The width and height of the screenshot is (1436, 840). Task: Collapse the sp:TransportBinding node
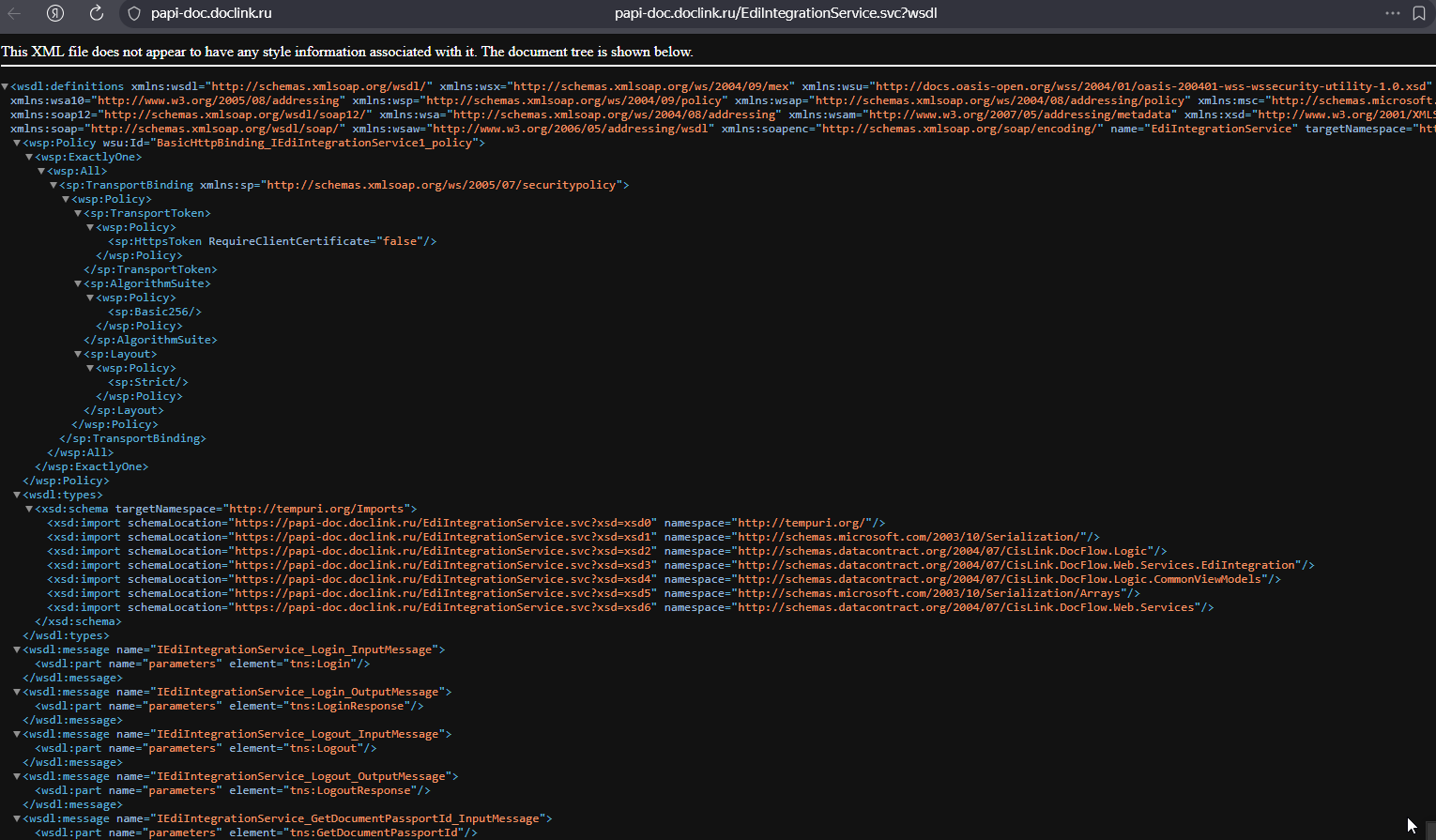pos(53,185)
